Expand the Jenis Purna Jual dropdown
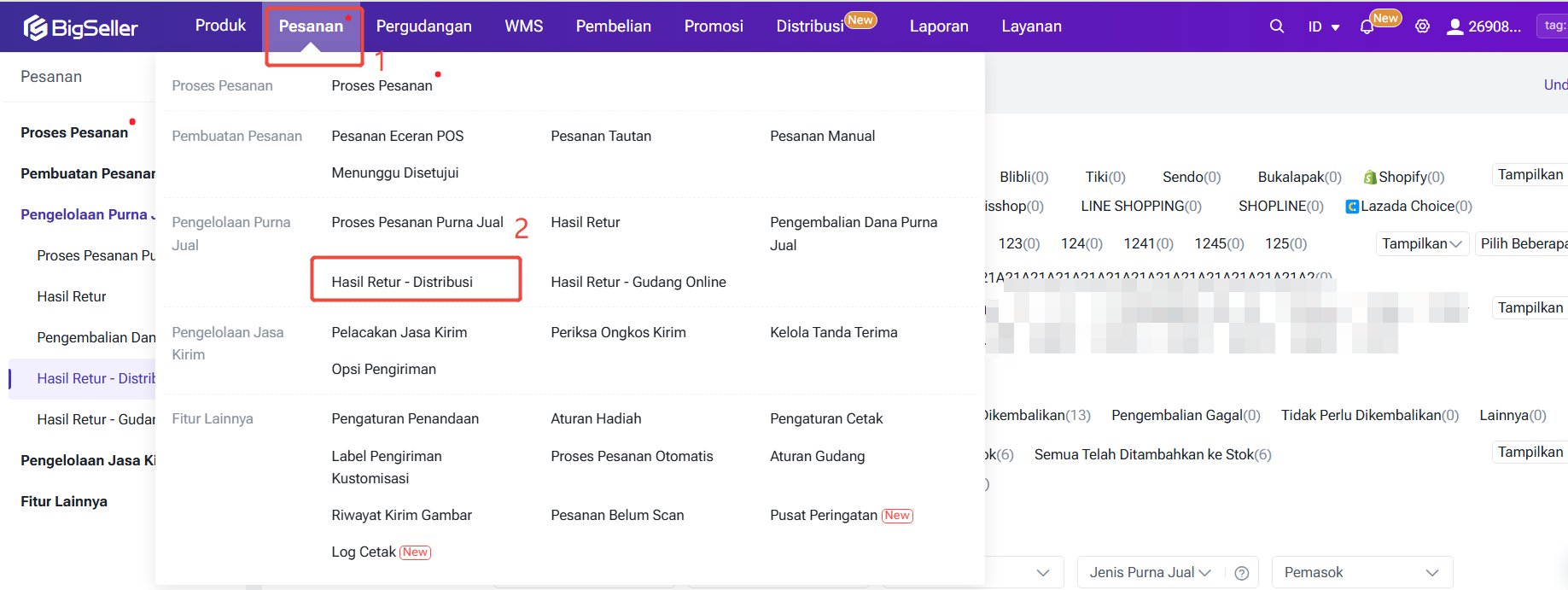1568x590 pixels. [x=1151, y=573]
